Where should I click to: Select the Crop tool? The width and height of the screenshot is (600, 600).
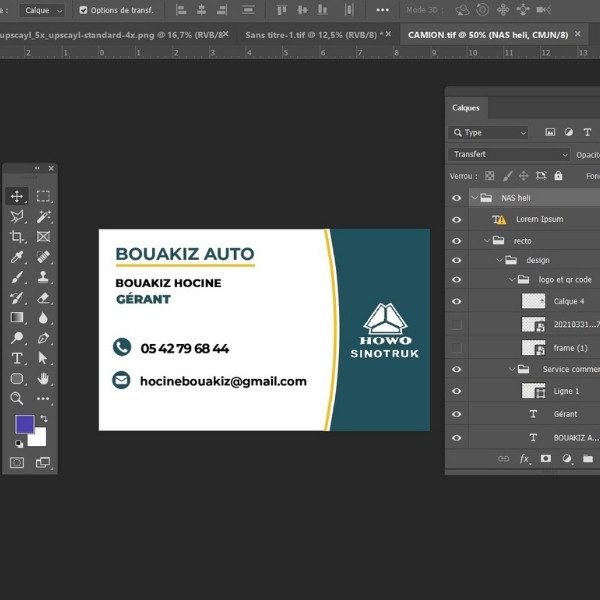[17, 237]
